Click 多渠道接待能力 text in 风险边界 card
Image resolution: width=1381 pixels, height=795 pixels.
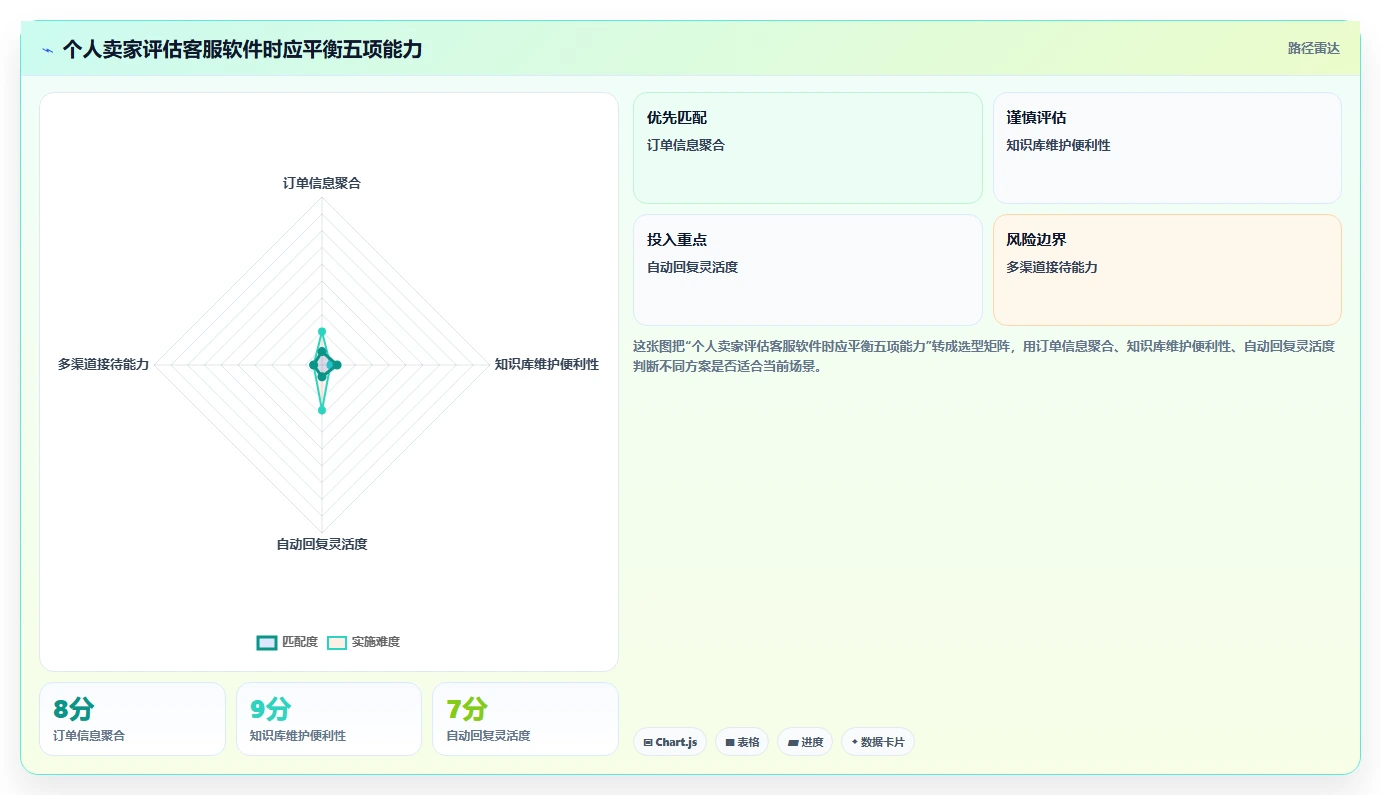click(1052, 267)
